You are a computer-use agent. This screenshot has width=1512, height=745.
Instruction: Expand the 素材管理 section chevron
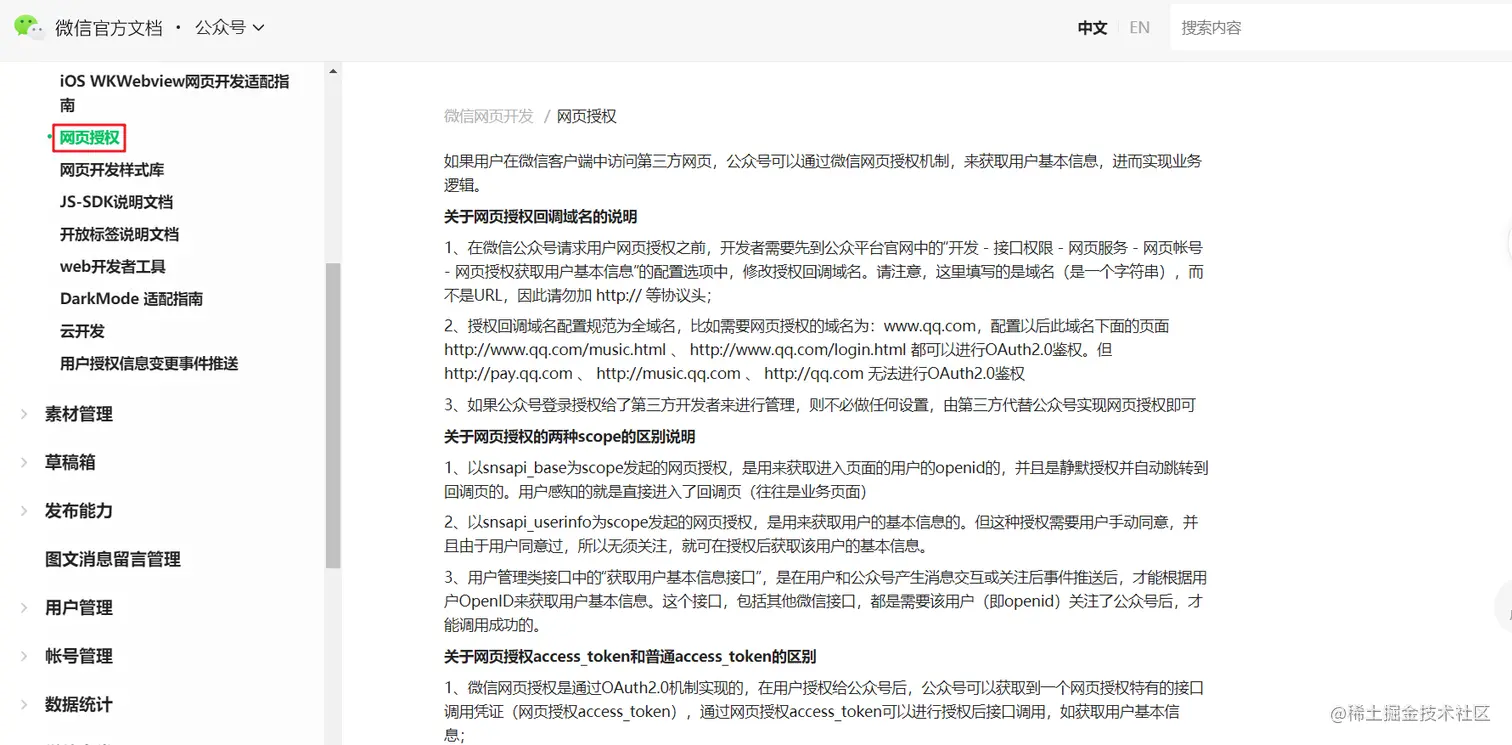(24, 414)
